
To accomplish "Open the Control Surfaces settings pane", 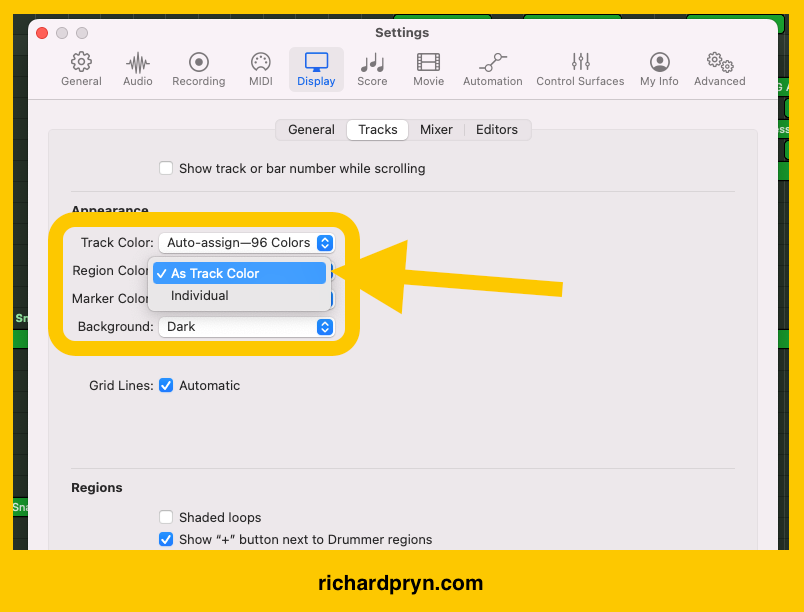I will tap(580, 69).
